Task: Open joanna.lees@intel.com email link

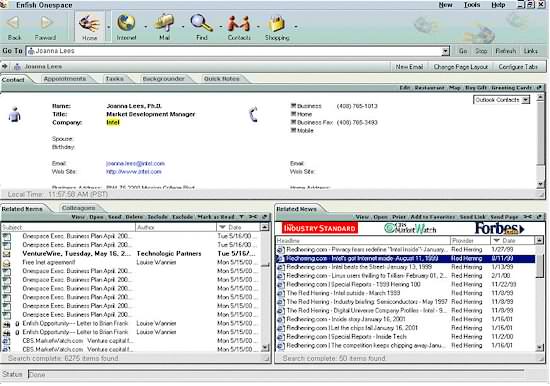Action: click(135, 164)
